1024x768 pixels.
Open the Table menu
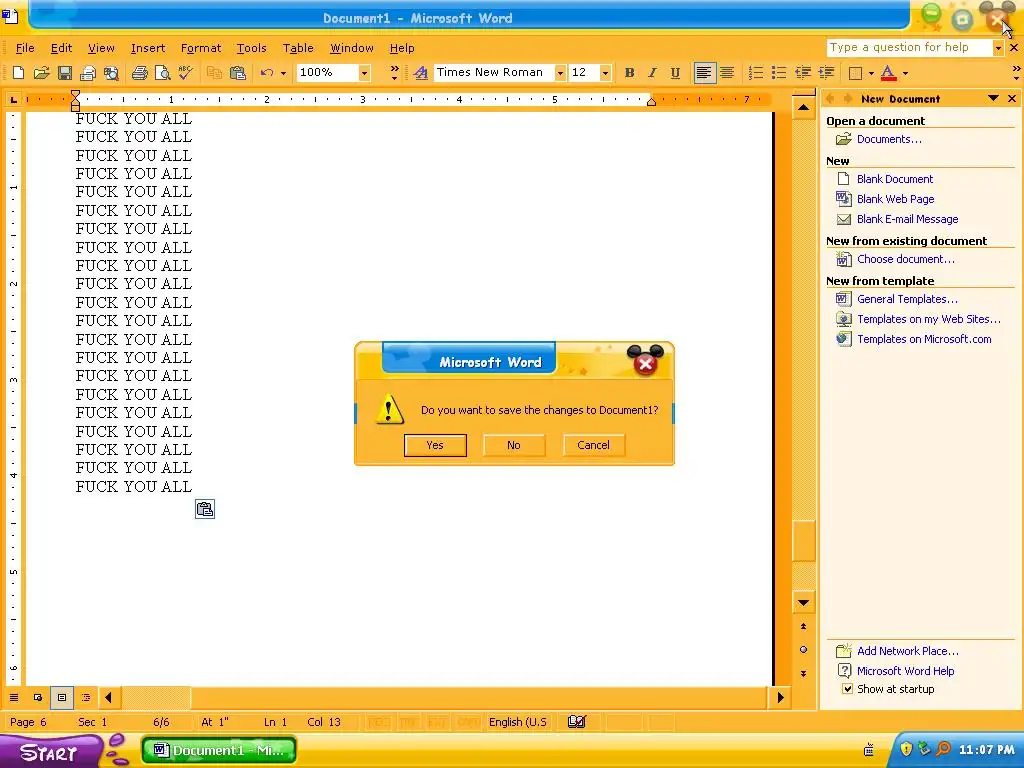[x=298, y=48]
